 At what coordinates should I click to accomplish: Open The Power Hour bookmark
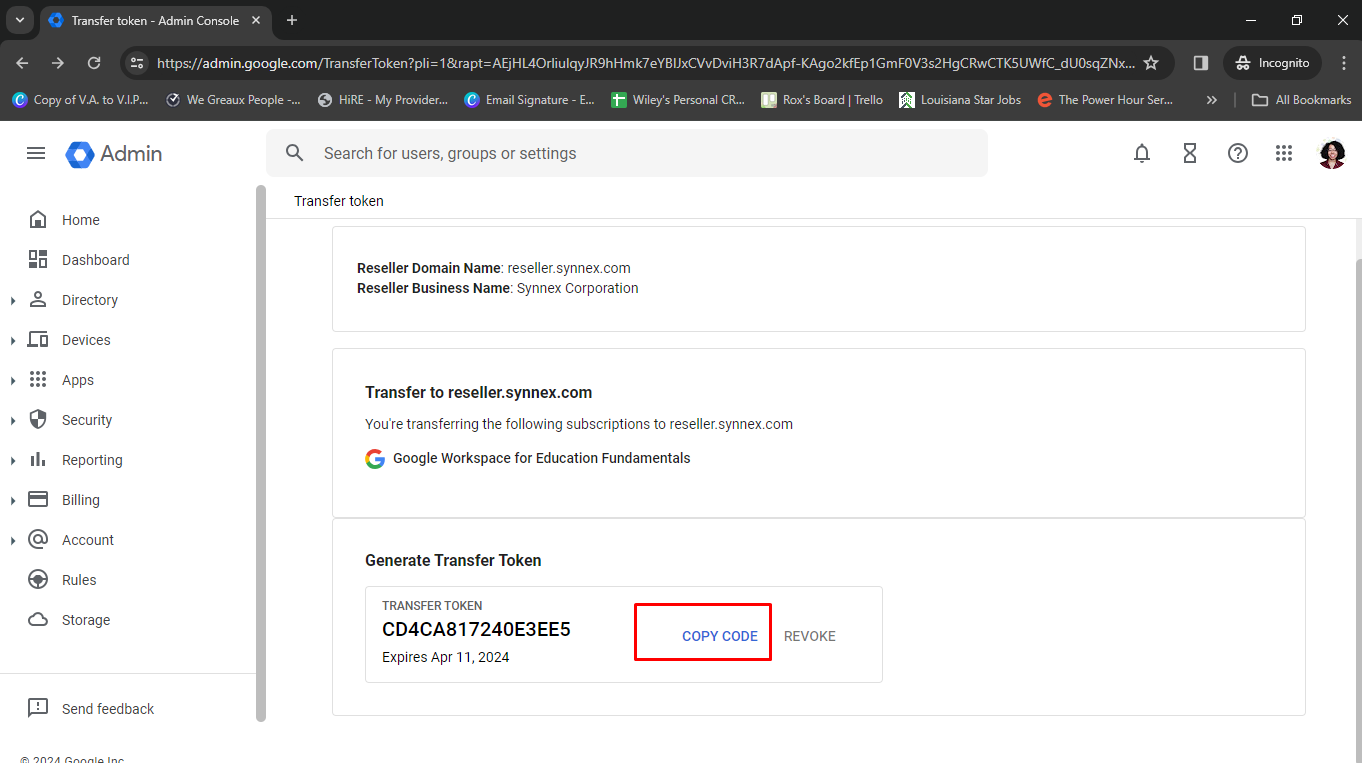[1106, 100]
